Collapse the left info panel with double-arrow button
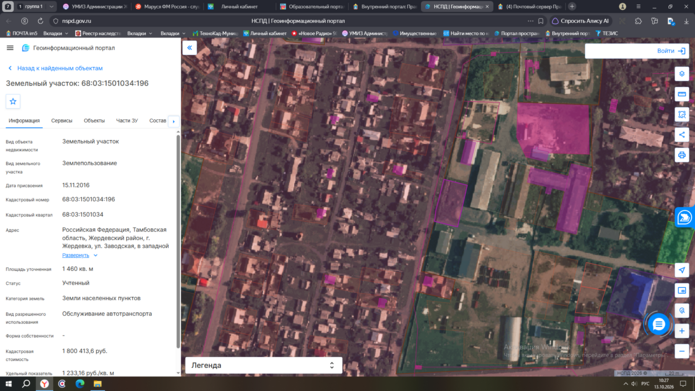The image size is (695, 391). [189, 48]
